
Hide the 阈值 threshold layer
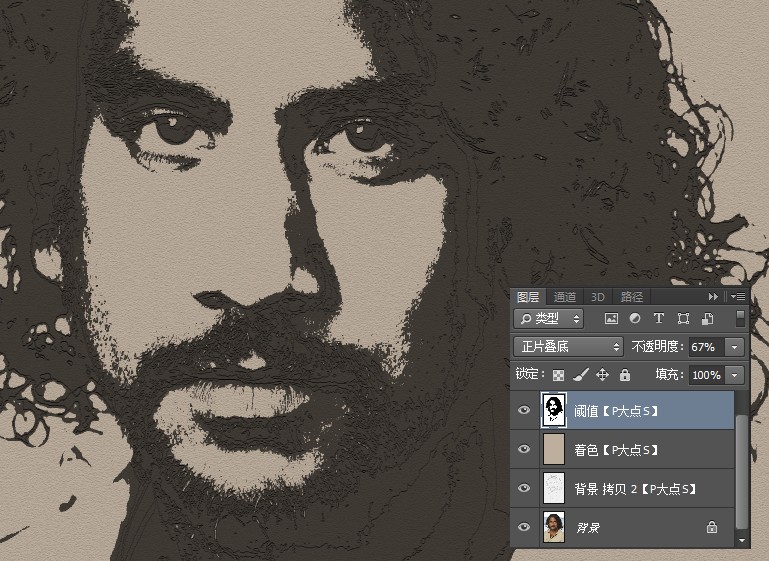(x=524, y=410)
